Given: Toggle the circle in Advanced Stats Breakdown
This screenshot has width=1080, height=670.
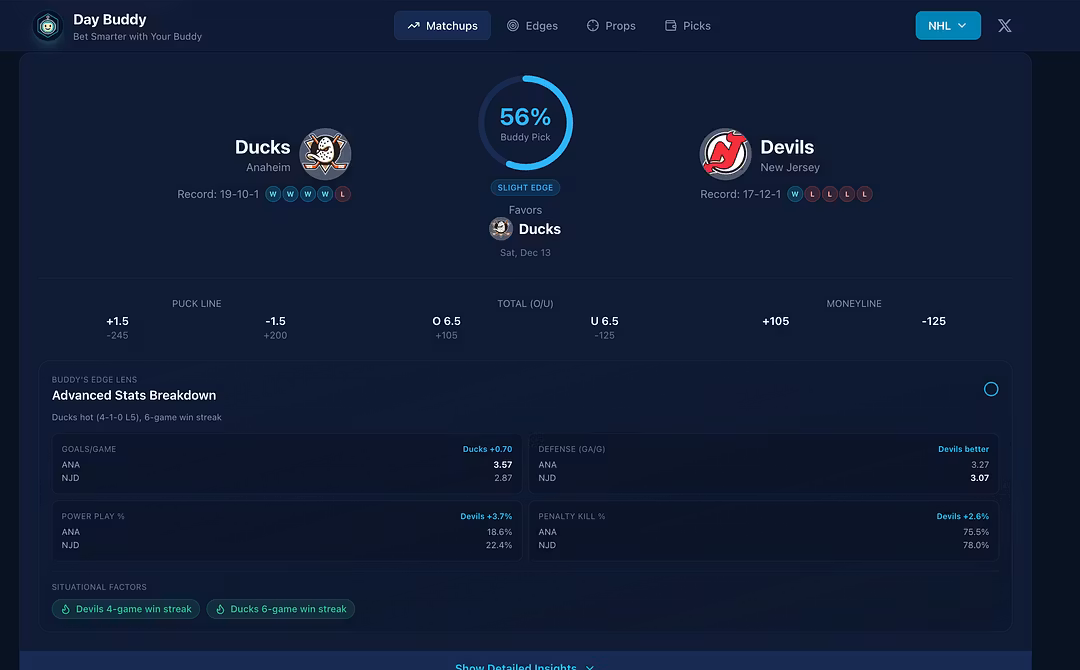Looking at the screenshot, I should tap(991, 389).
